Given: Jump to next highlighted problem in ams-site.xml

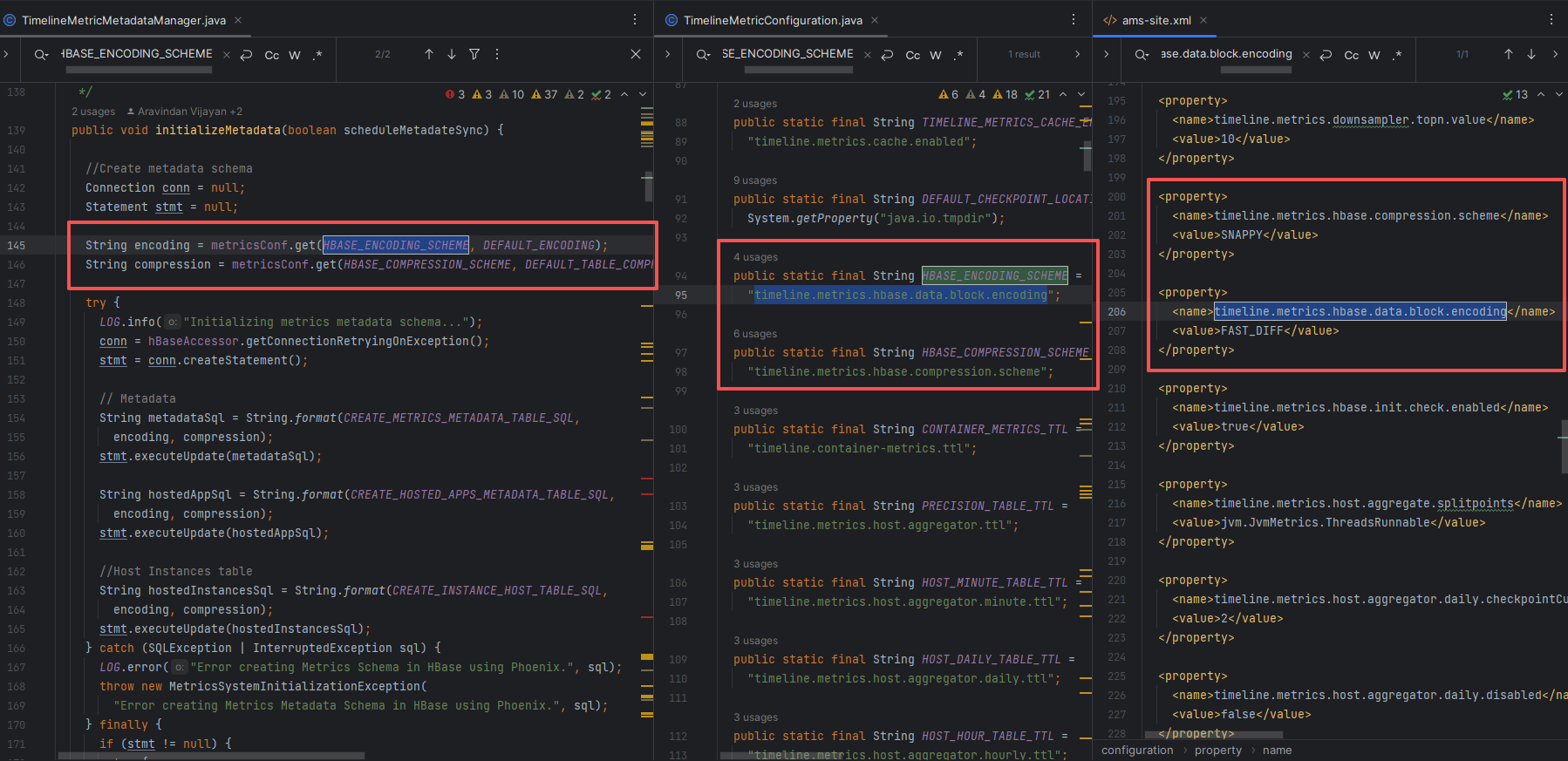Looking at the screenshot, I should 1559,94.
